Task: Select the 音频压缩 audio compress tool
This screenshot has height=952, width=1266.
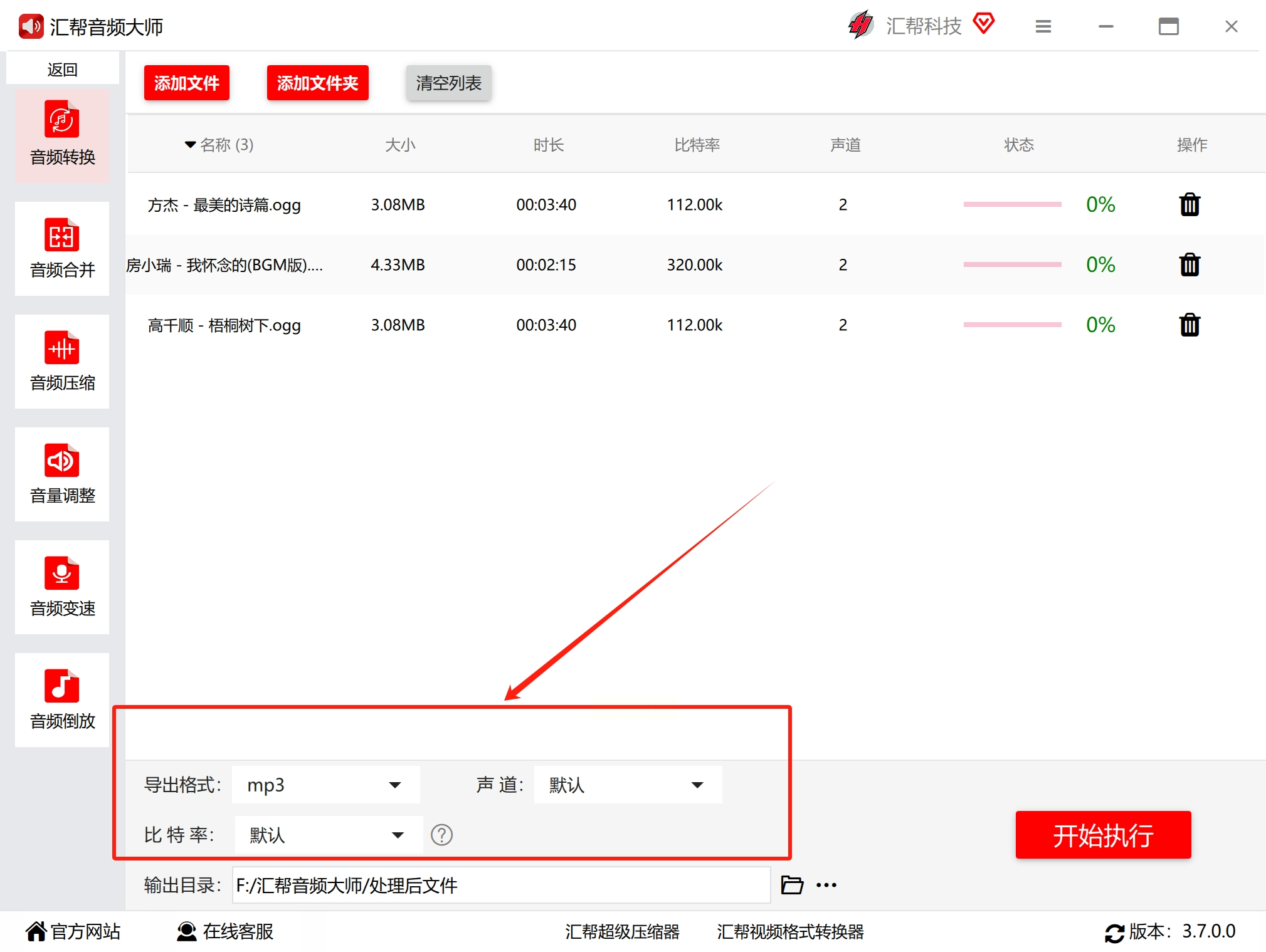Action: [62, 362]
